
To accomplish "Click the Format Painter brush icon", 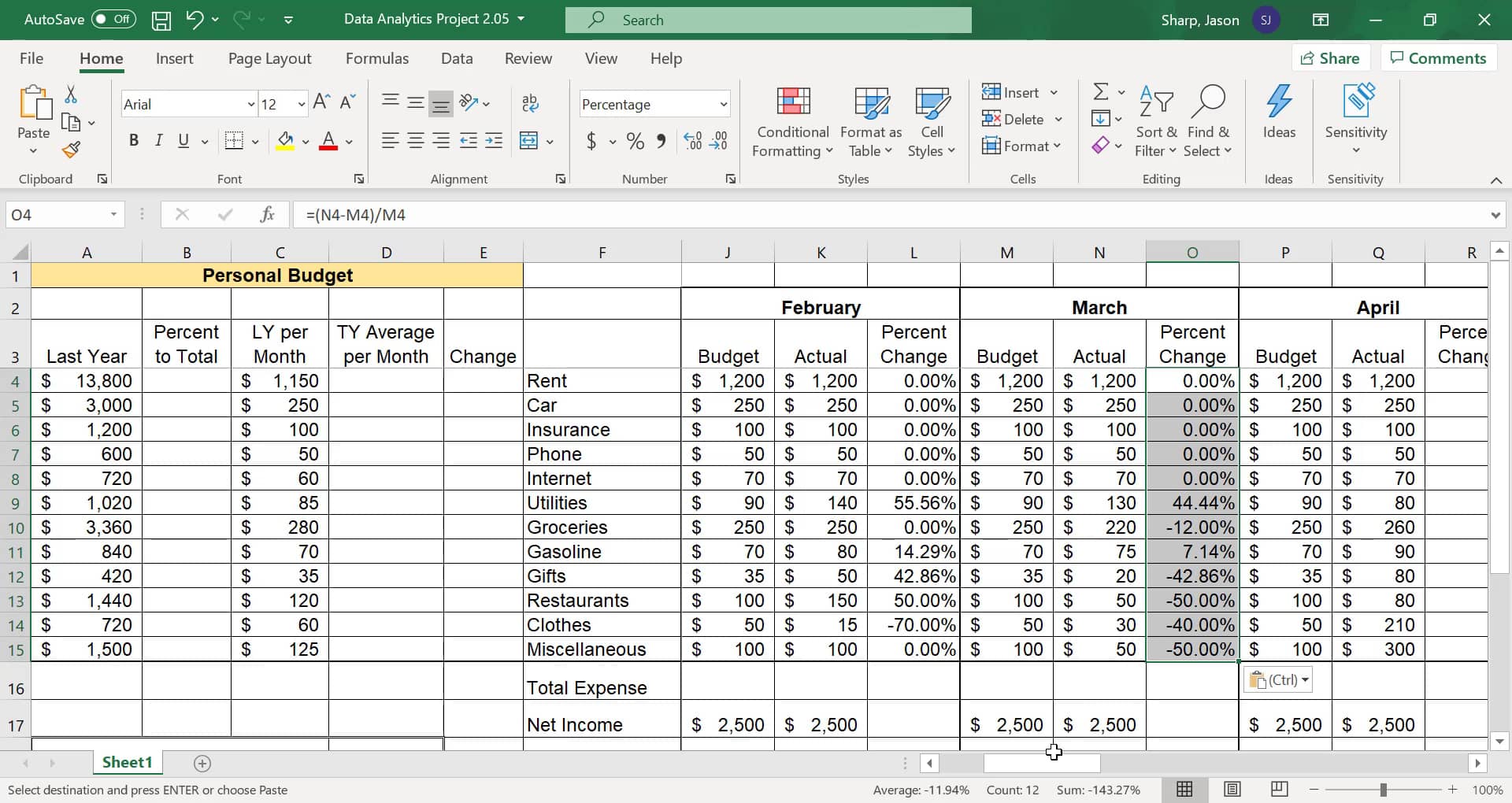I will (x=72, y=150).
